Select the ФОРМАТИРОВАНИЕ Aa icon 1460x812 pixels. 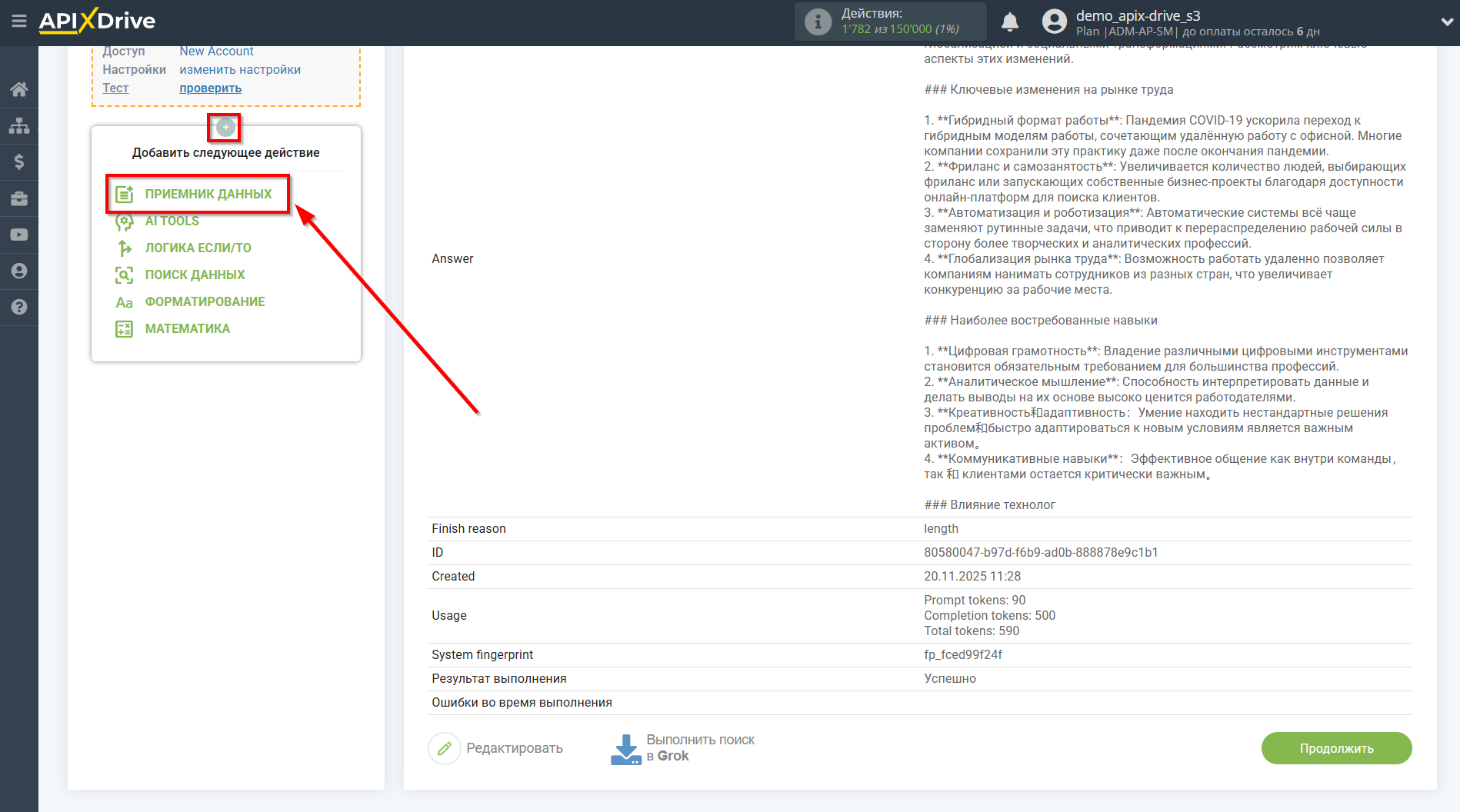[124, 301]
